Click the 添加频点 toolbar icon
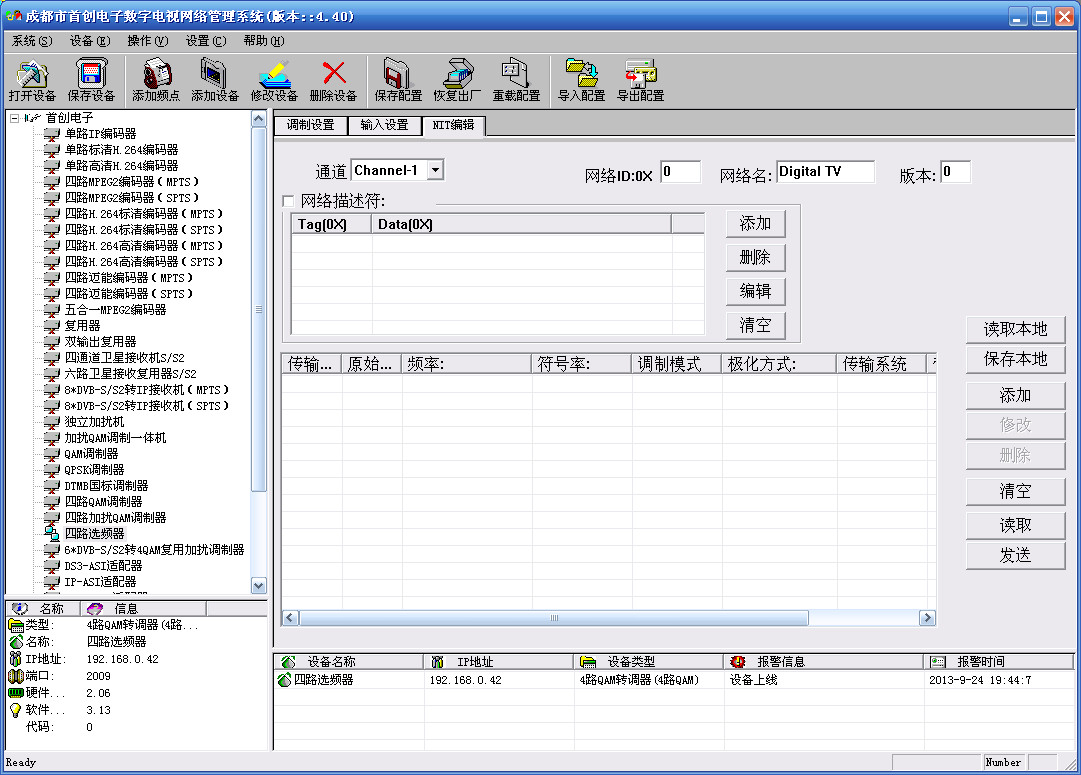 click(156, 74)
